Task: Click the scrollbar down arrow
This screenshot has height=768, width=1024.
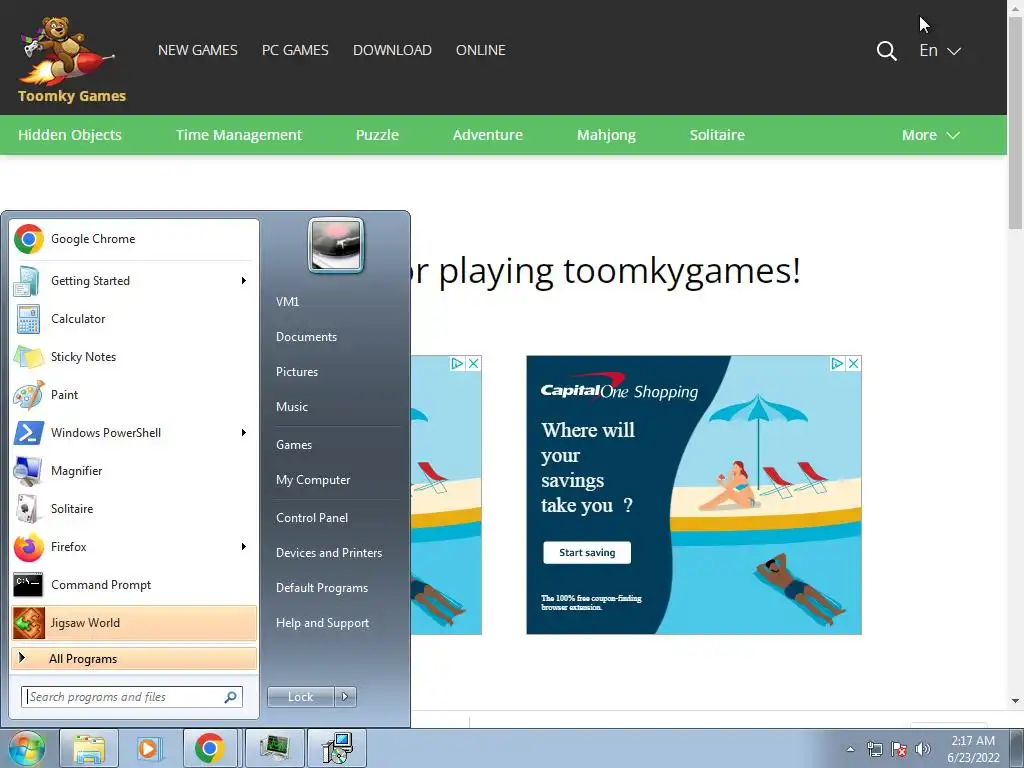Action: (x=1016, y=701)
